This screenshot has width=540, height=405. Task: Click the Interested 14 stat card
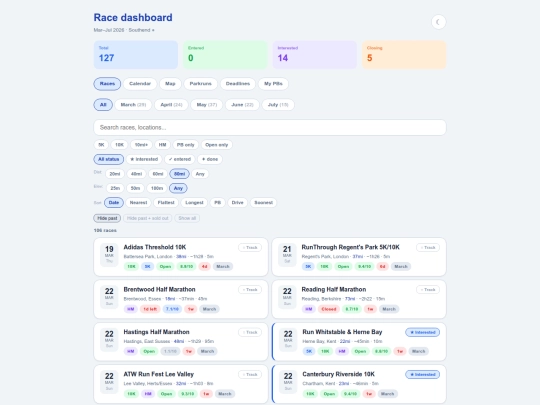pyautogui.click(x=315, y=54)
